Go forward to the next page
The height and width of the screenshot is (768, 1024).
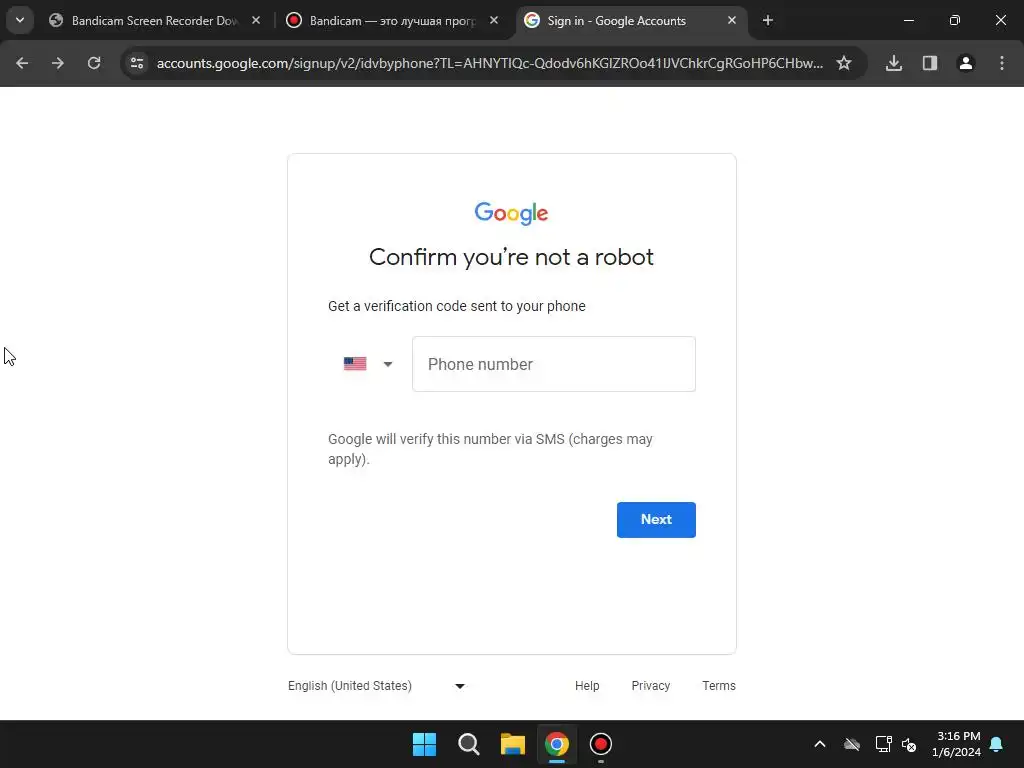(58, 63)
